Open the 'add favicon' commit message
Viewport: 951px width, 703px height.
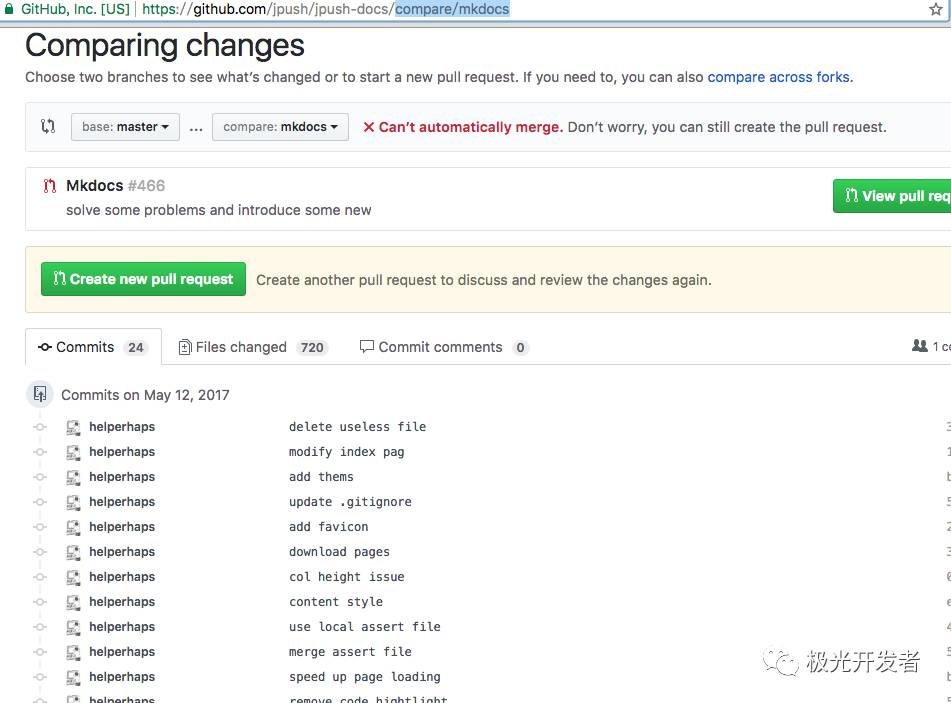328,526
